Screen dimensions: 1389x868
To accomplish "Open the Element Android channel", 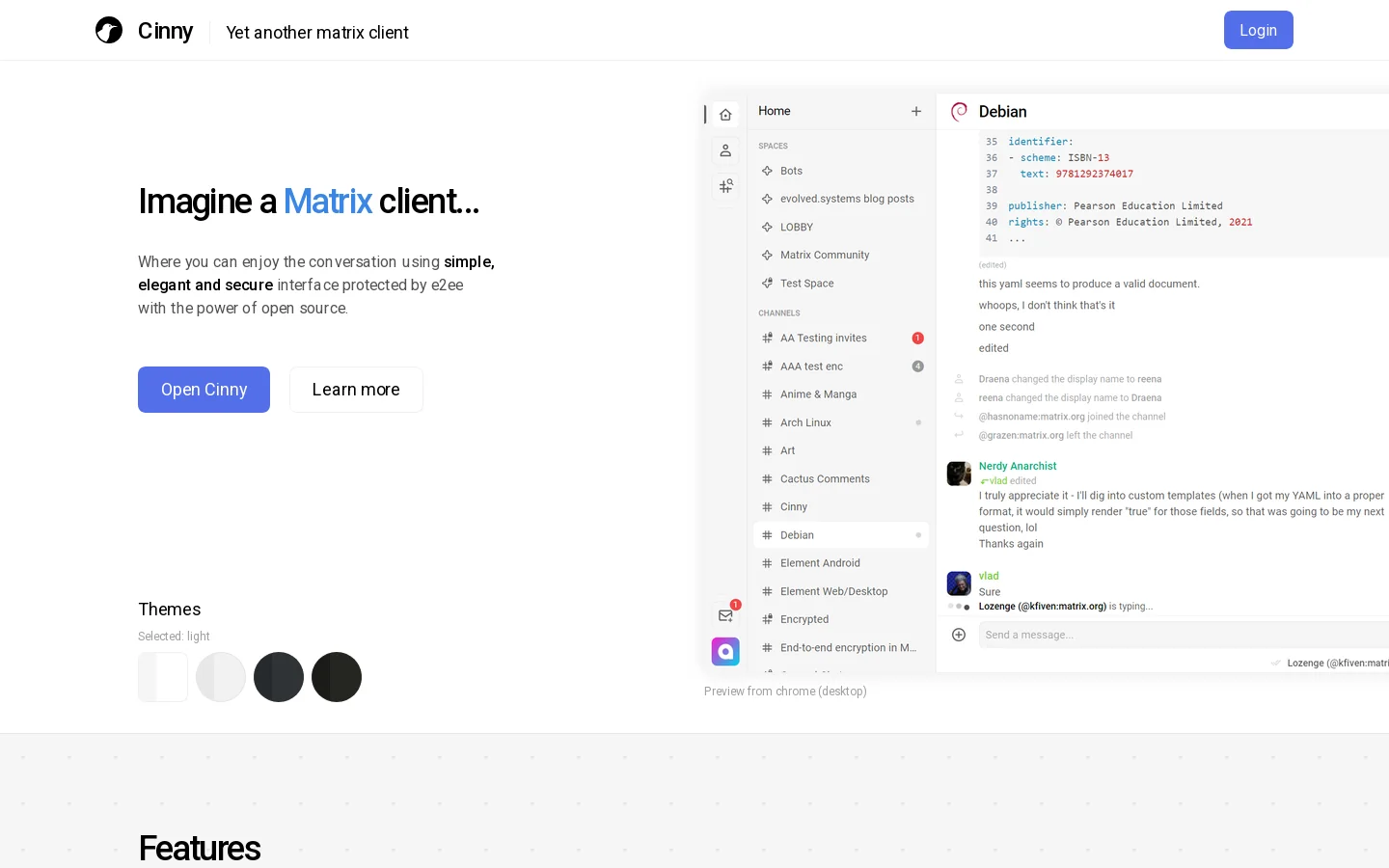I will [x=840, y=563].
